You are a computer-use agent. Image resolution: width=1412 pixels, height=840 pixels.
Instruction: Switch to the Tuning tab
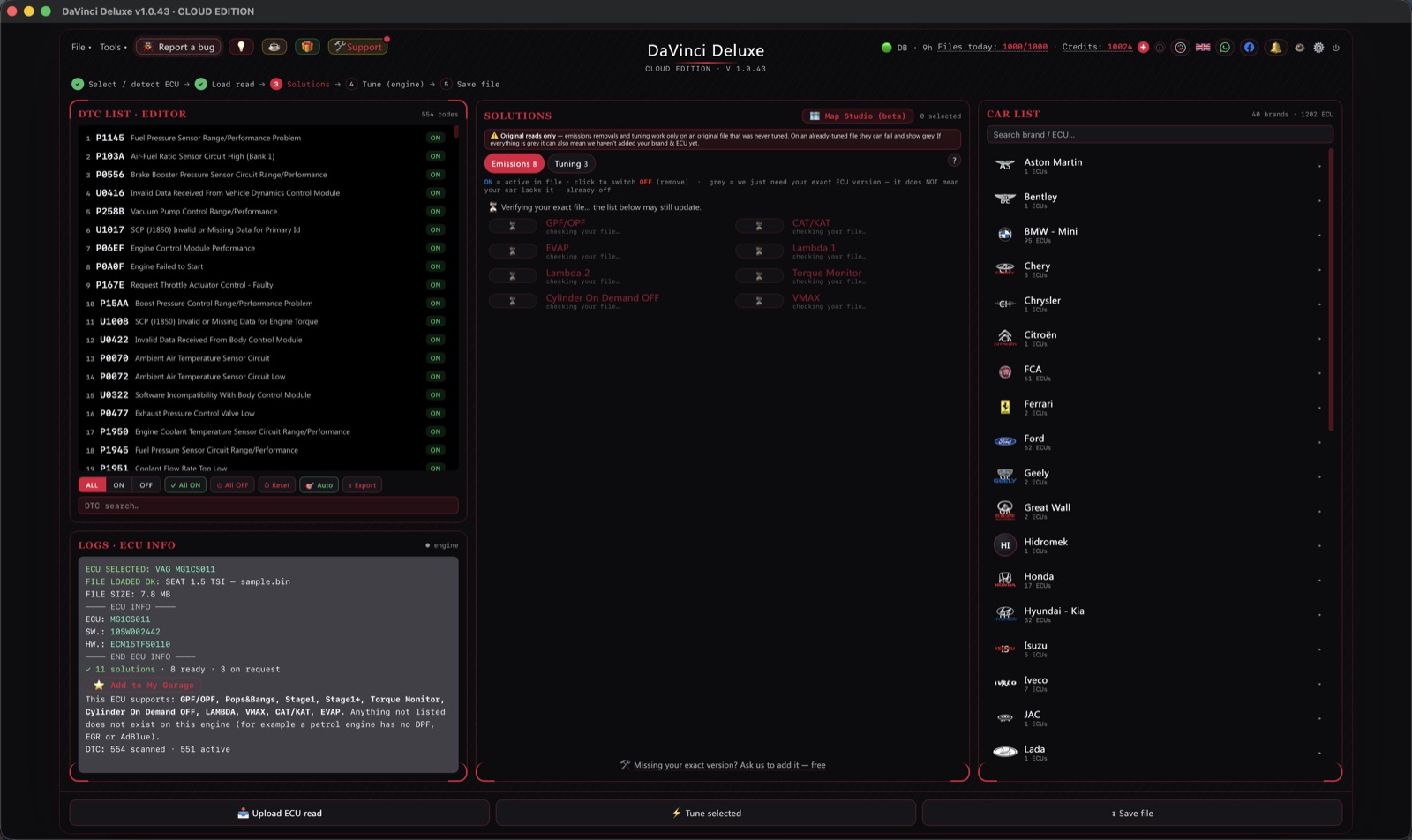[x=571, y=163]
